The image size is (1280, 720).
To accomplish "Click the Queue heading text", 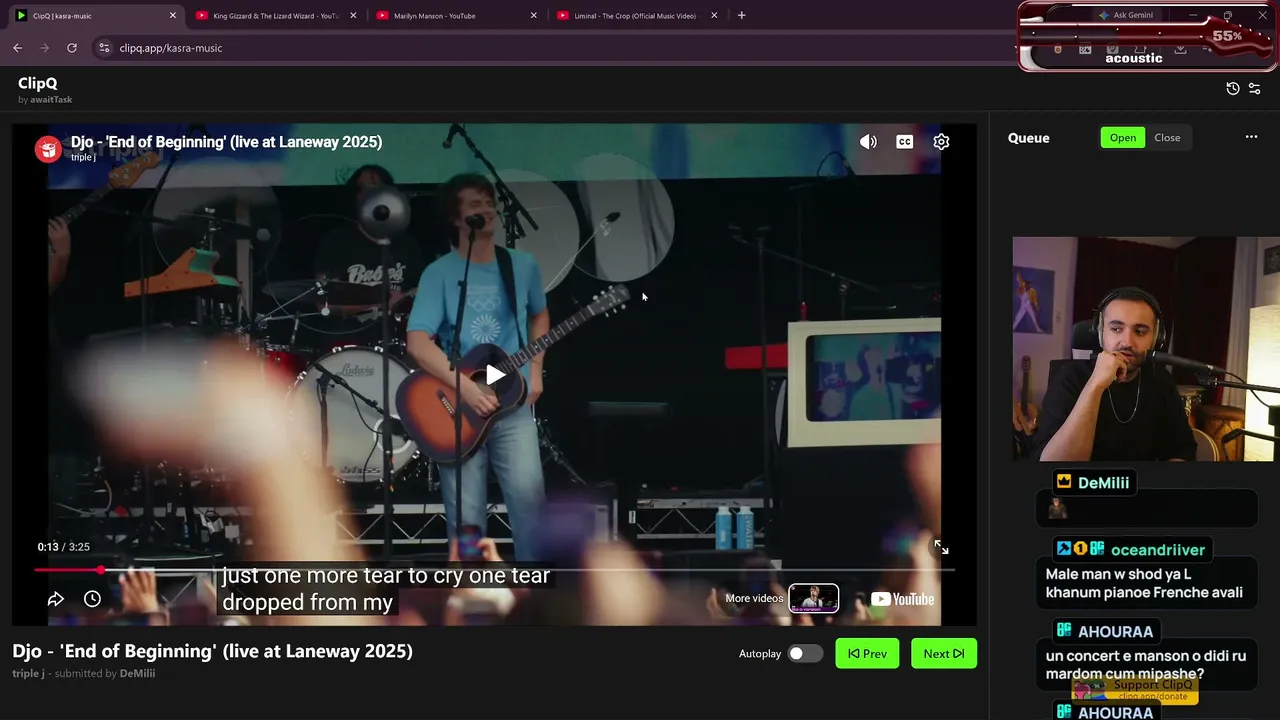I will 1029,138.
